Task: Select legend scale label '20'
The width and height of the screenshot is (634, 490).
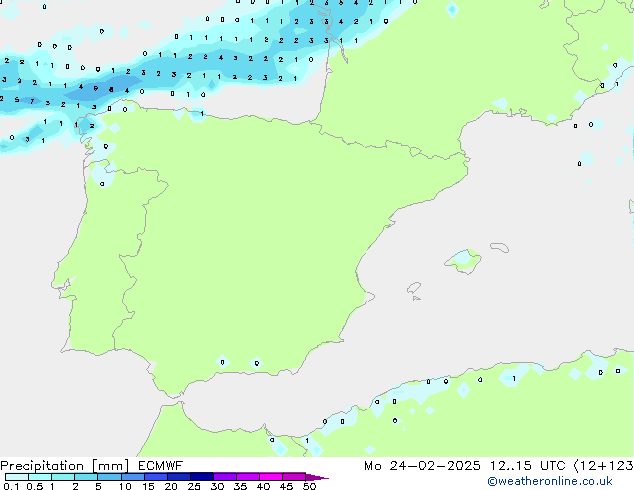Action: click(x=171, y=486)
